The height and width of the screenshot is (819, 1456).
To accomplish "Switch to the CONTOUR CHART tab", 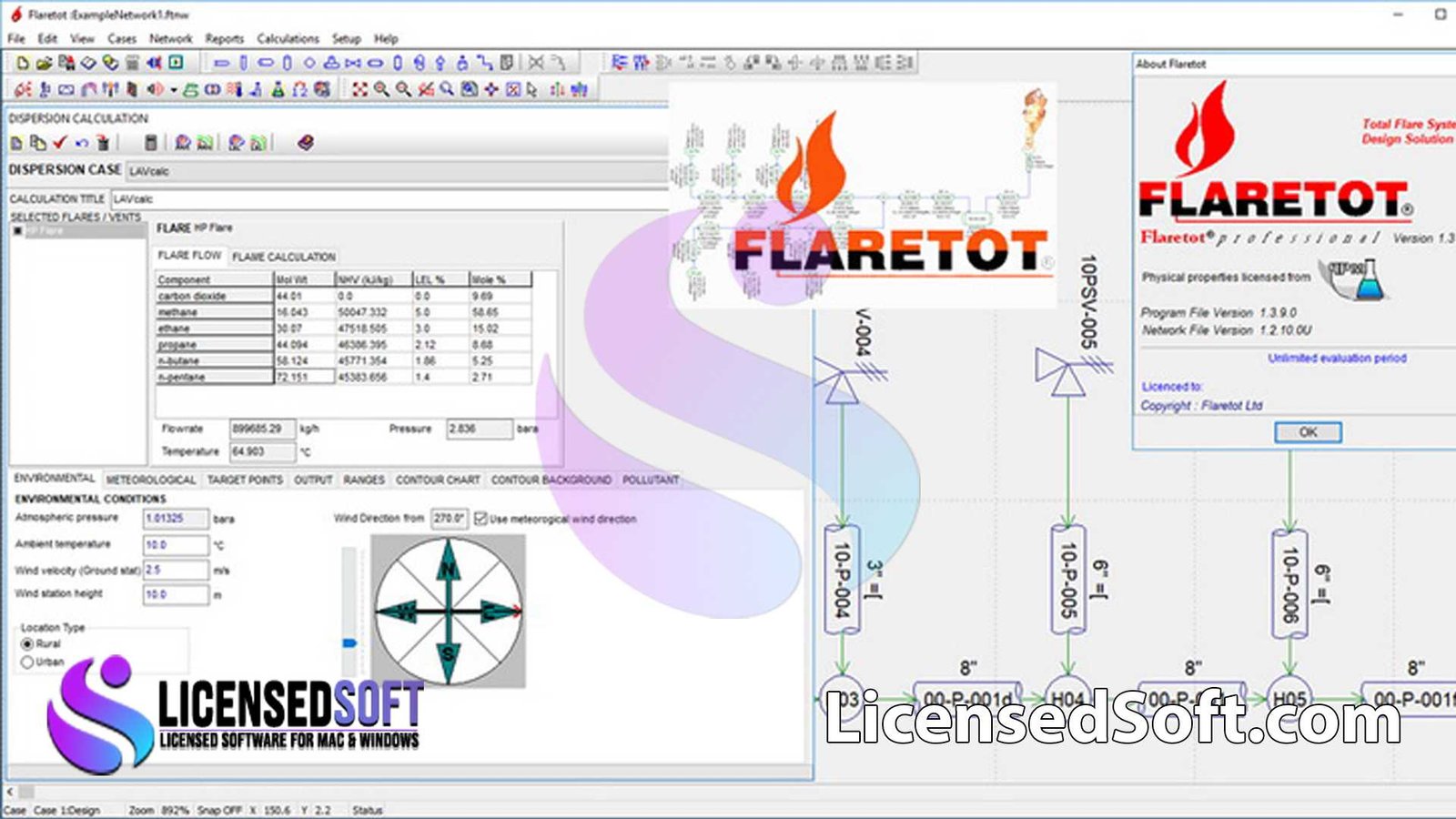I will click(438, 480).
